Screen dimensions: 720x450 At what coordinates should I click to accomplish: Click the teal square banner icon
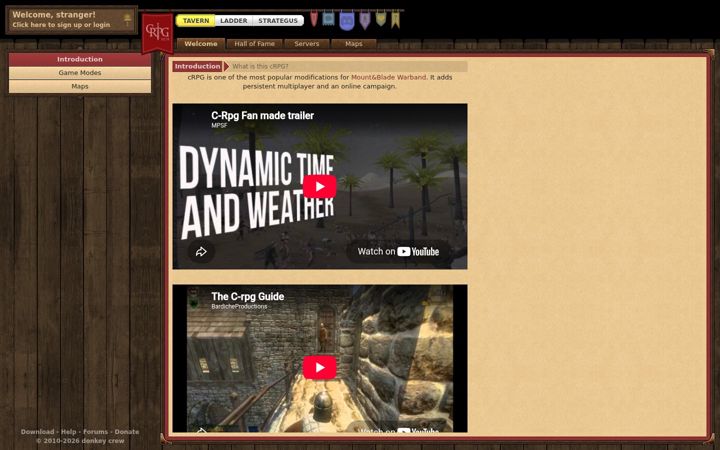point(328,18)
